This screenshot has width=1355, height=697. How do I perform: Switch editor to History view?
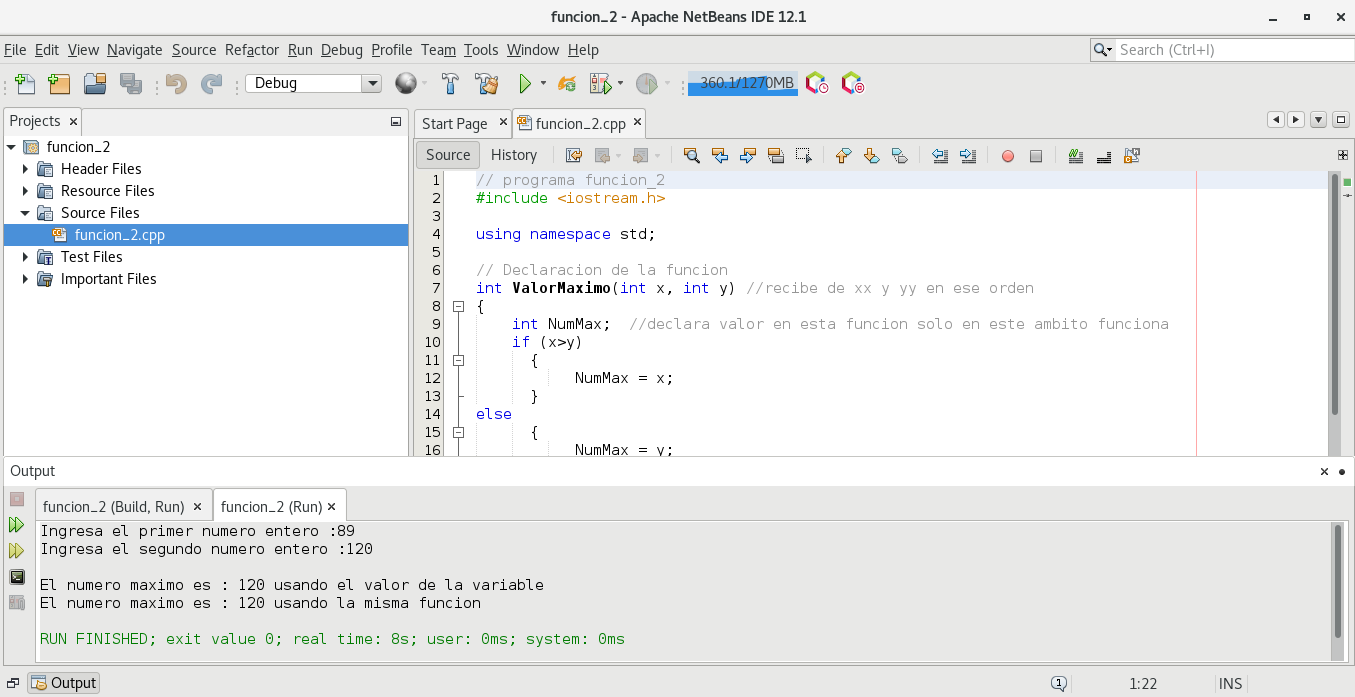pos(514,155)
